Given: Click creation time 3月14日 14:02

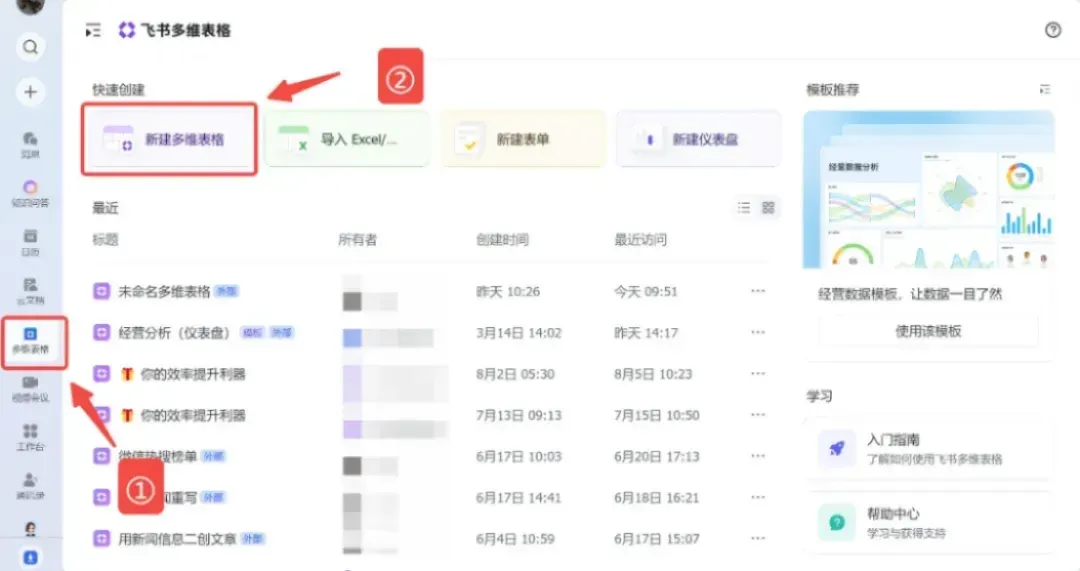Looking at the screenshot, I should [x=519, y=333].
